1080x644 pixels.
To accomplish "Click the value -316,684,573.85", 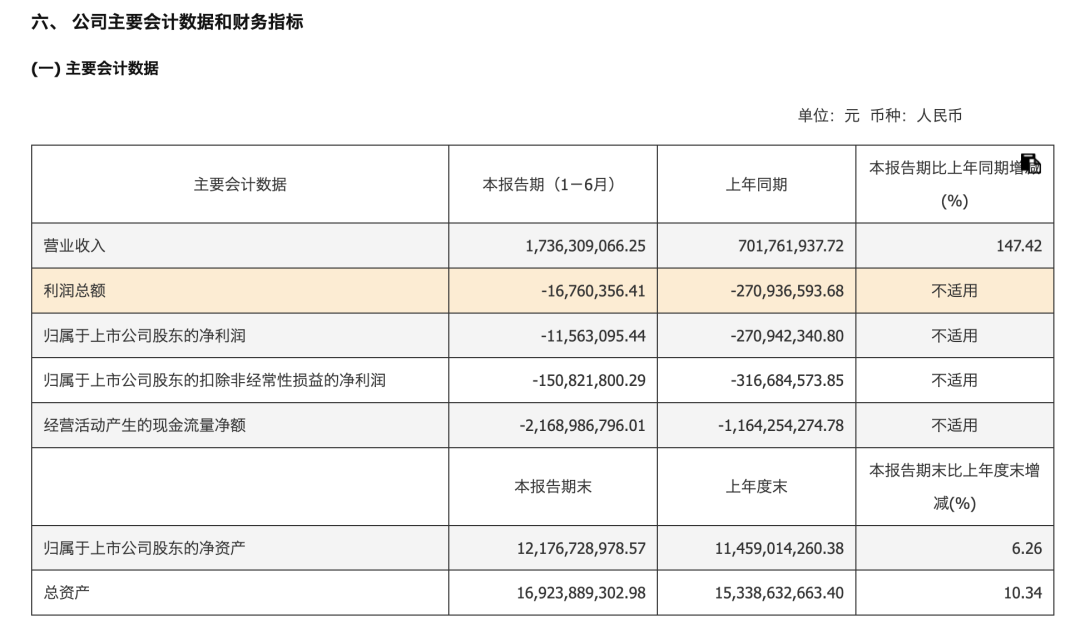I will tap(787, 380).
